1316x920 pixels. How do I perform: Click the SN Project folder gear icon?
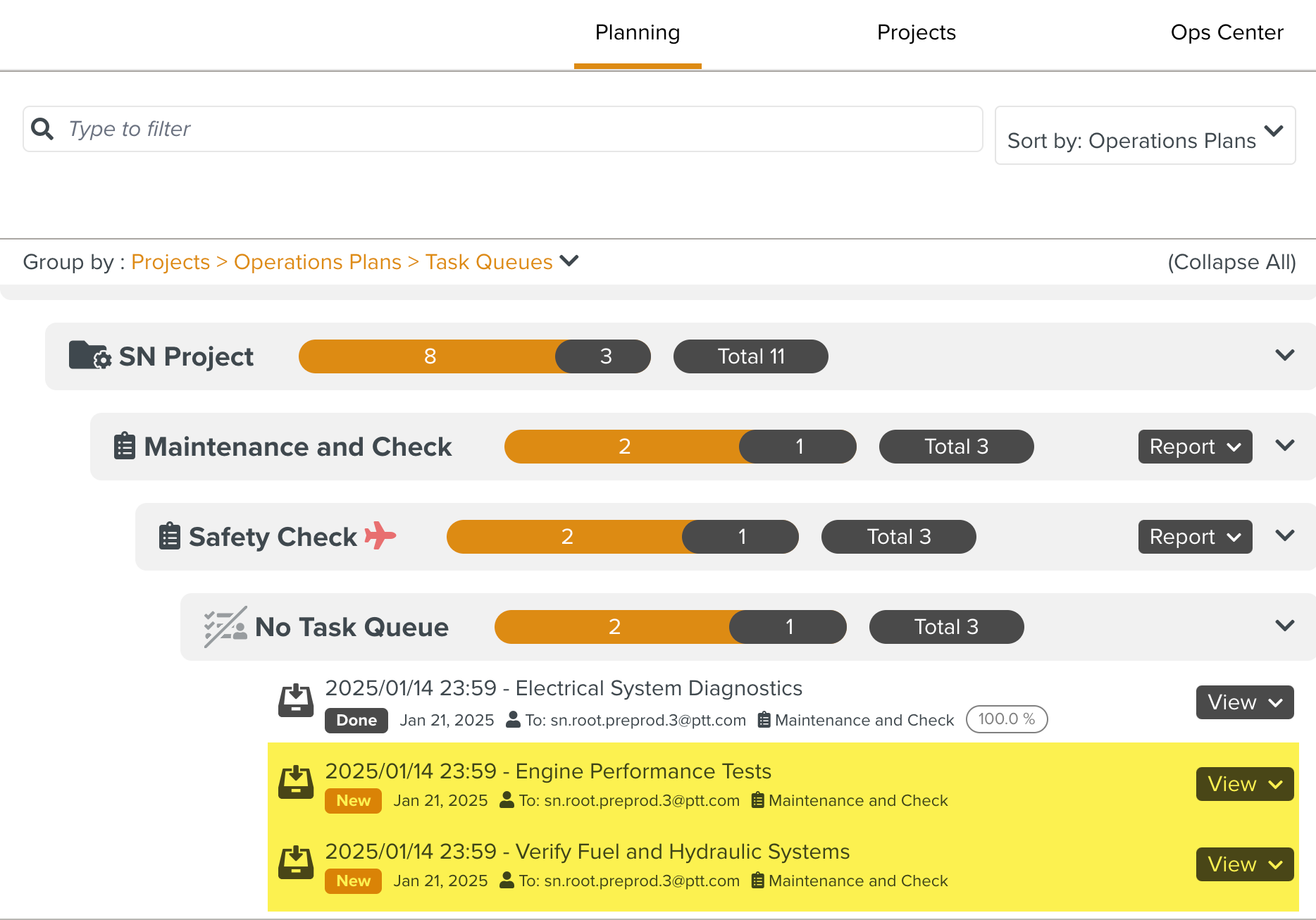[x=89, y=356]
